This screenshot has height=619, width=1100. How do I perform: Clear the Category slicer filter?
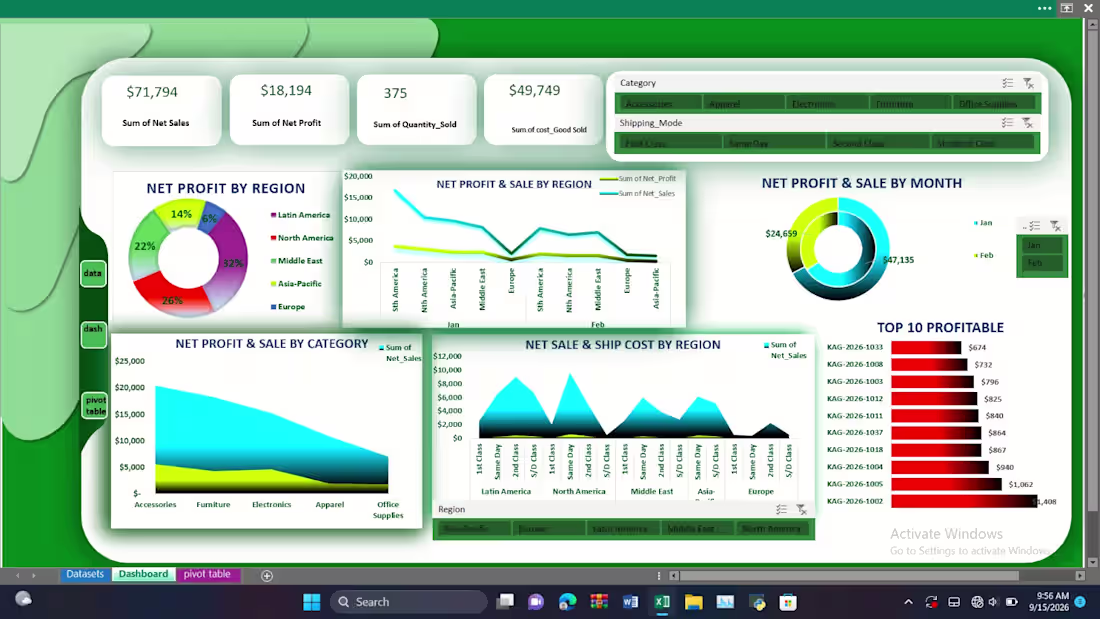point(1028,83)
